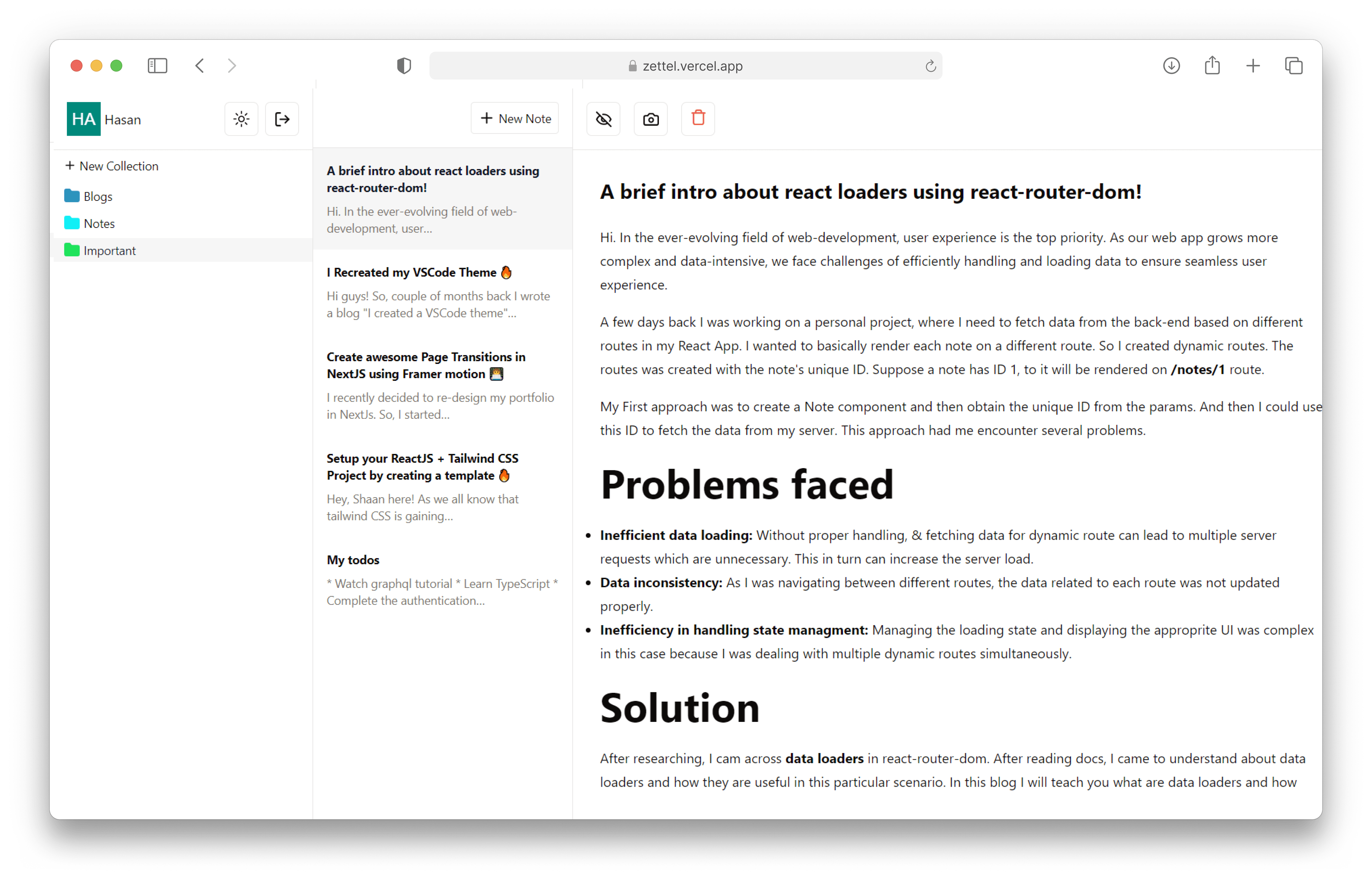1372x879 pixels.
Task: Click the blue Blogs folder icon
Action: [72, 196]
